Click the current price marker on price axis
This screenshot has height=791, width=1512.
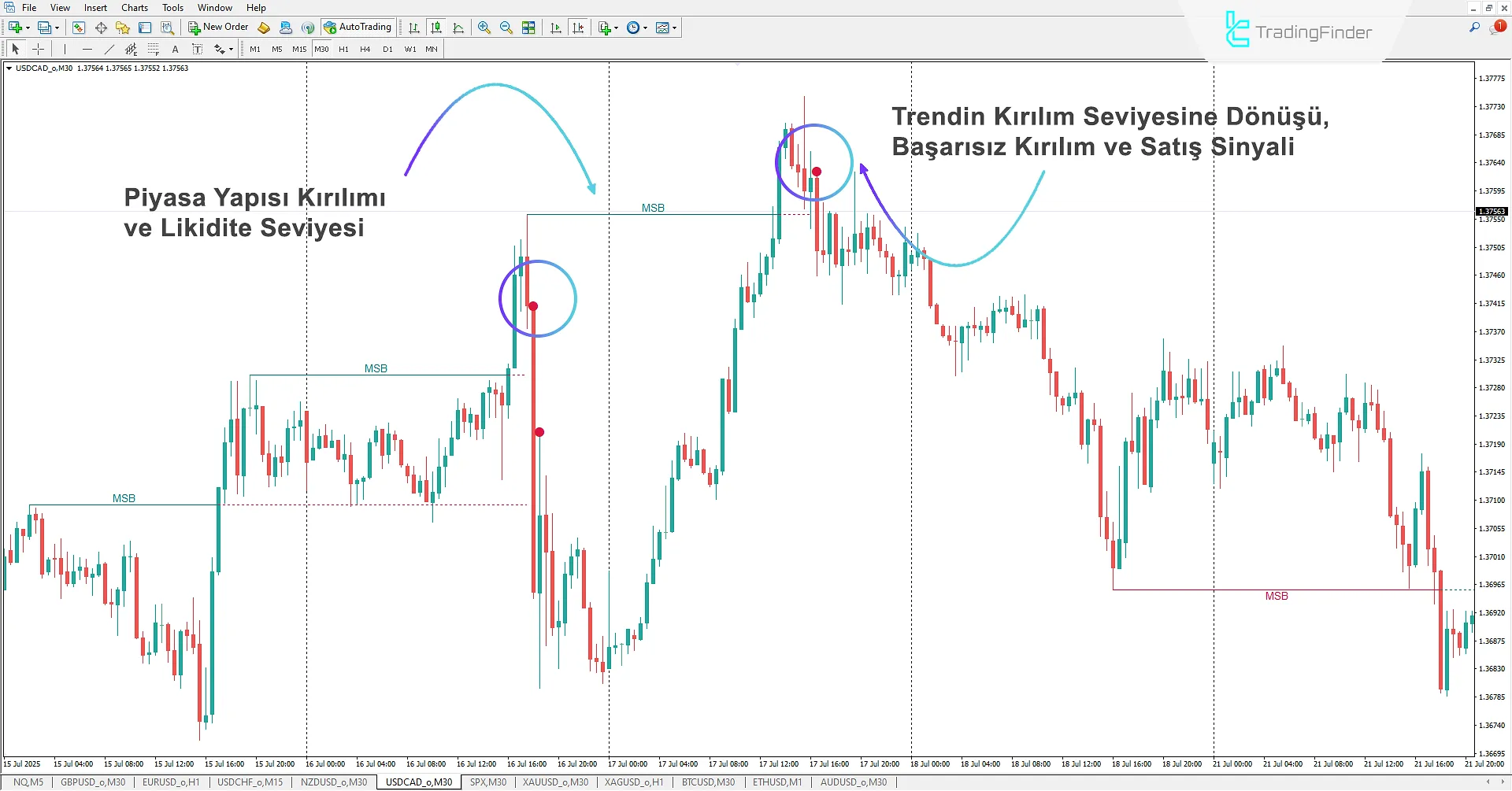click(x=1490, y=211)
